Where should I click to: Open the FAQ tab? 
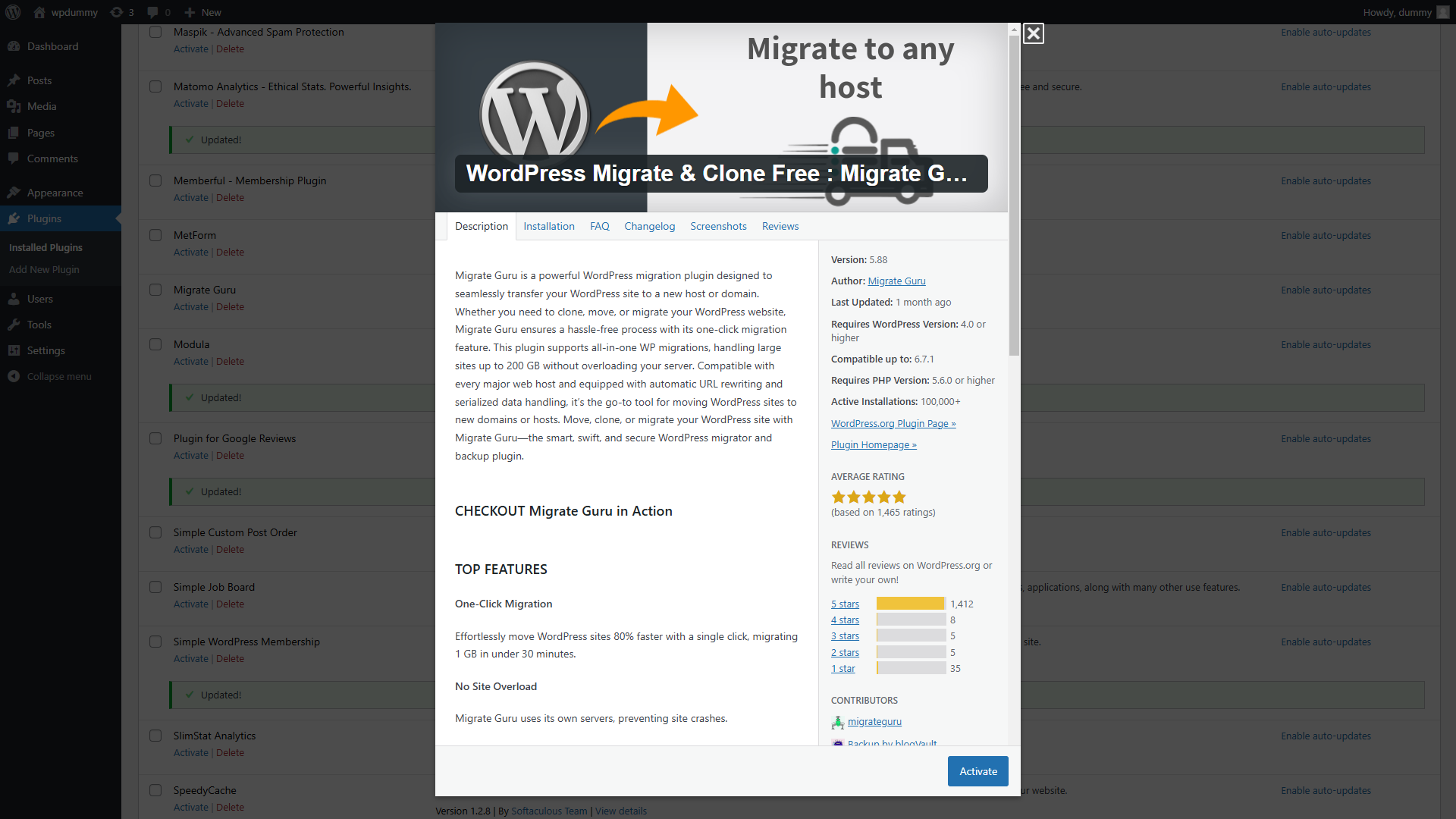click(x=600, y=226)
